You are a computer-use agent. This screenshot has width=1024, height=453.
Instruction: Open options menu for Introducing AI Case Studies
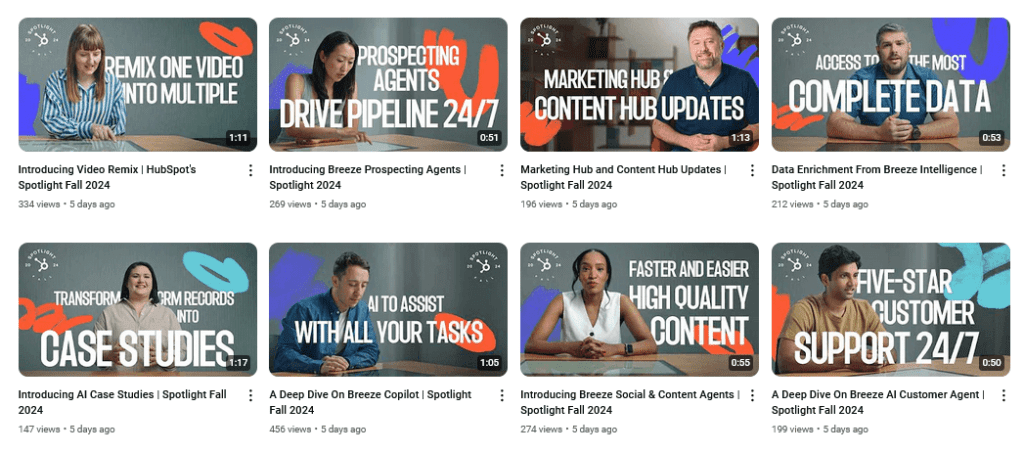251,395
